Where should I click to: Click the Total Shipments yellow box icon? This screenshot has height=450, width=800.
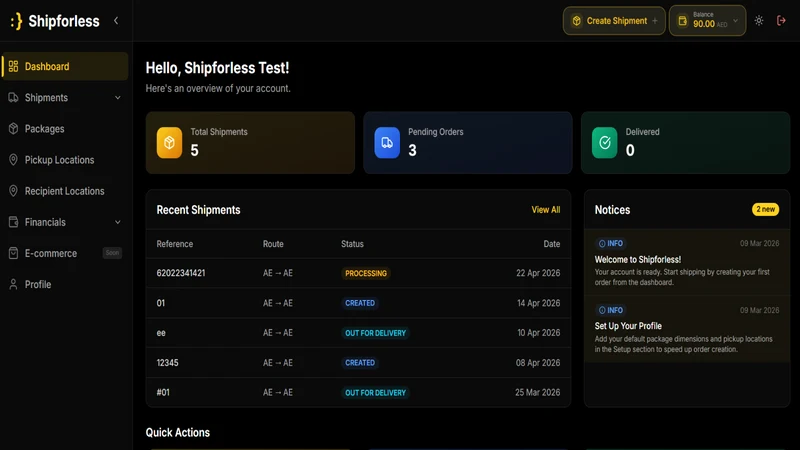point(169,142)
